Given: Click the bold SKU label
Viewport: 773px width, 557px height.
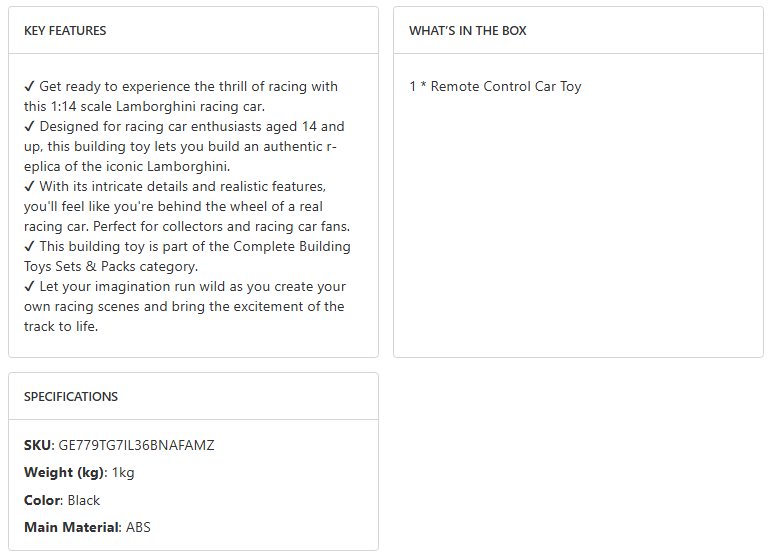Looking at the screenshot, I should 37,446.
